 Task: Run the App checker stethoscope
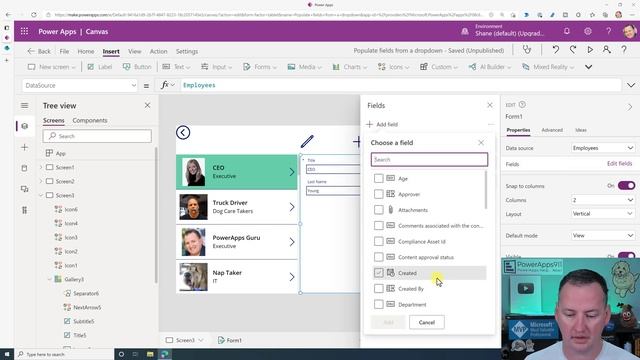click(527, 50)
